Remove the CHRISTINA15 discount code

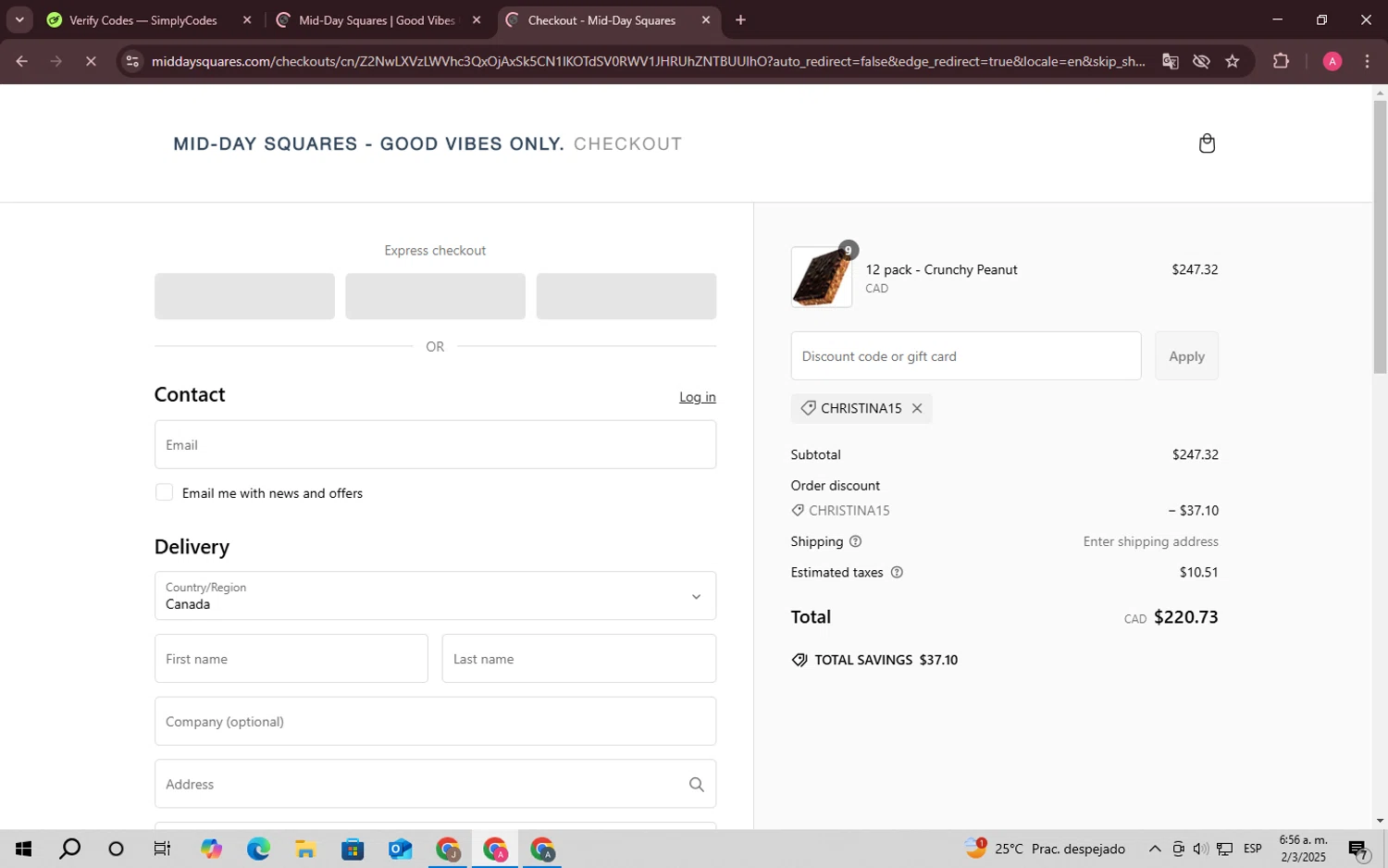[x=917, y=408]
